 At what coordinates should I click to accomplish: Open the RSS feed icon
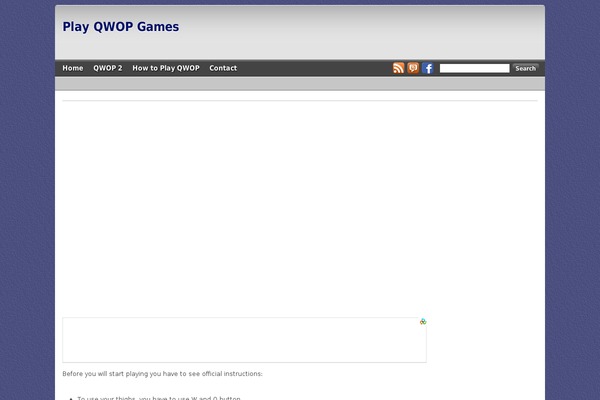(398, 68)
